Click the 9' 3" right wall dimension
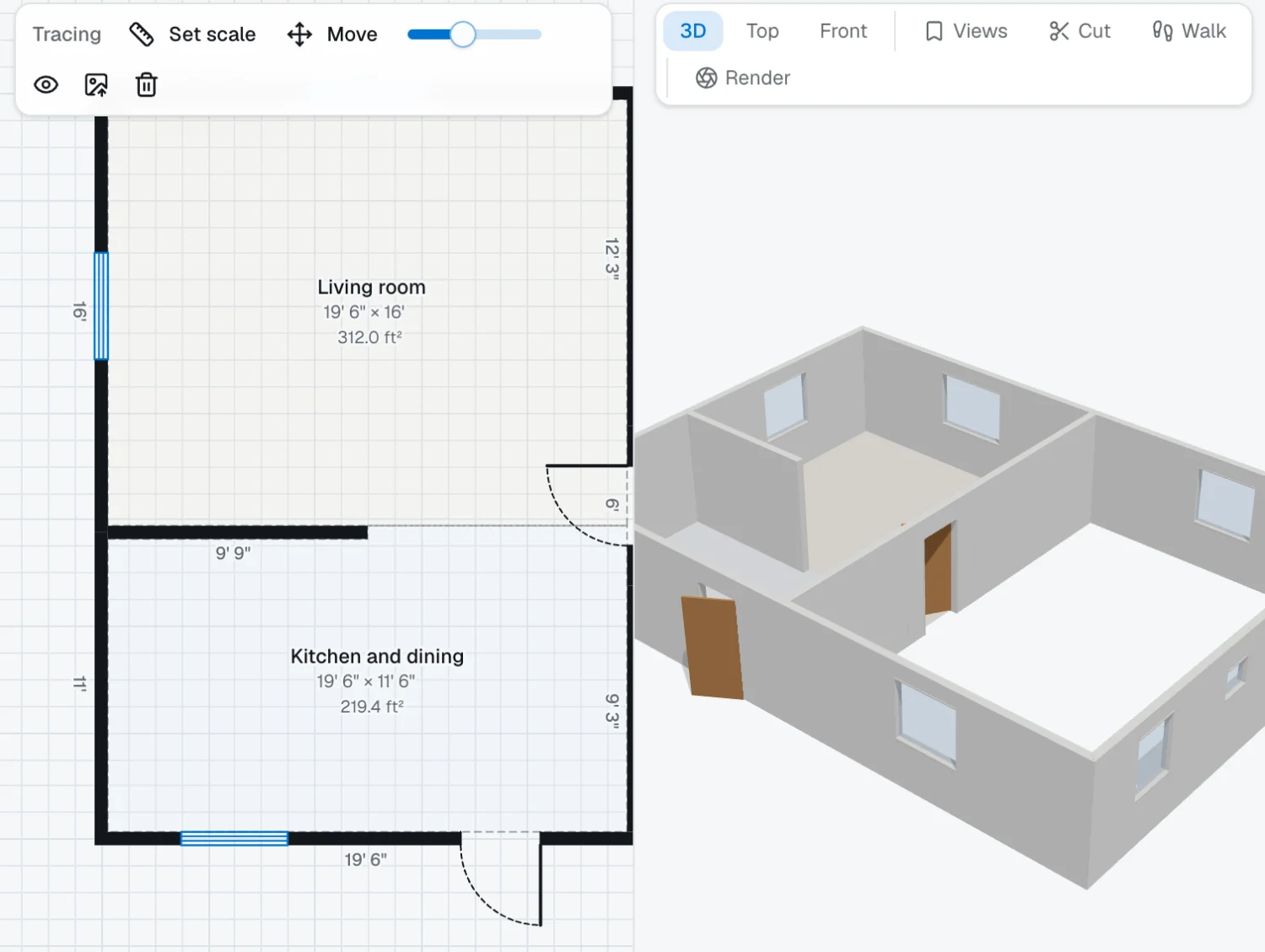This screenshot has width=1265, height=952. coord(612,711)
